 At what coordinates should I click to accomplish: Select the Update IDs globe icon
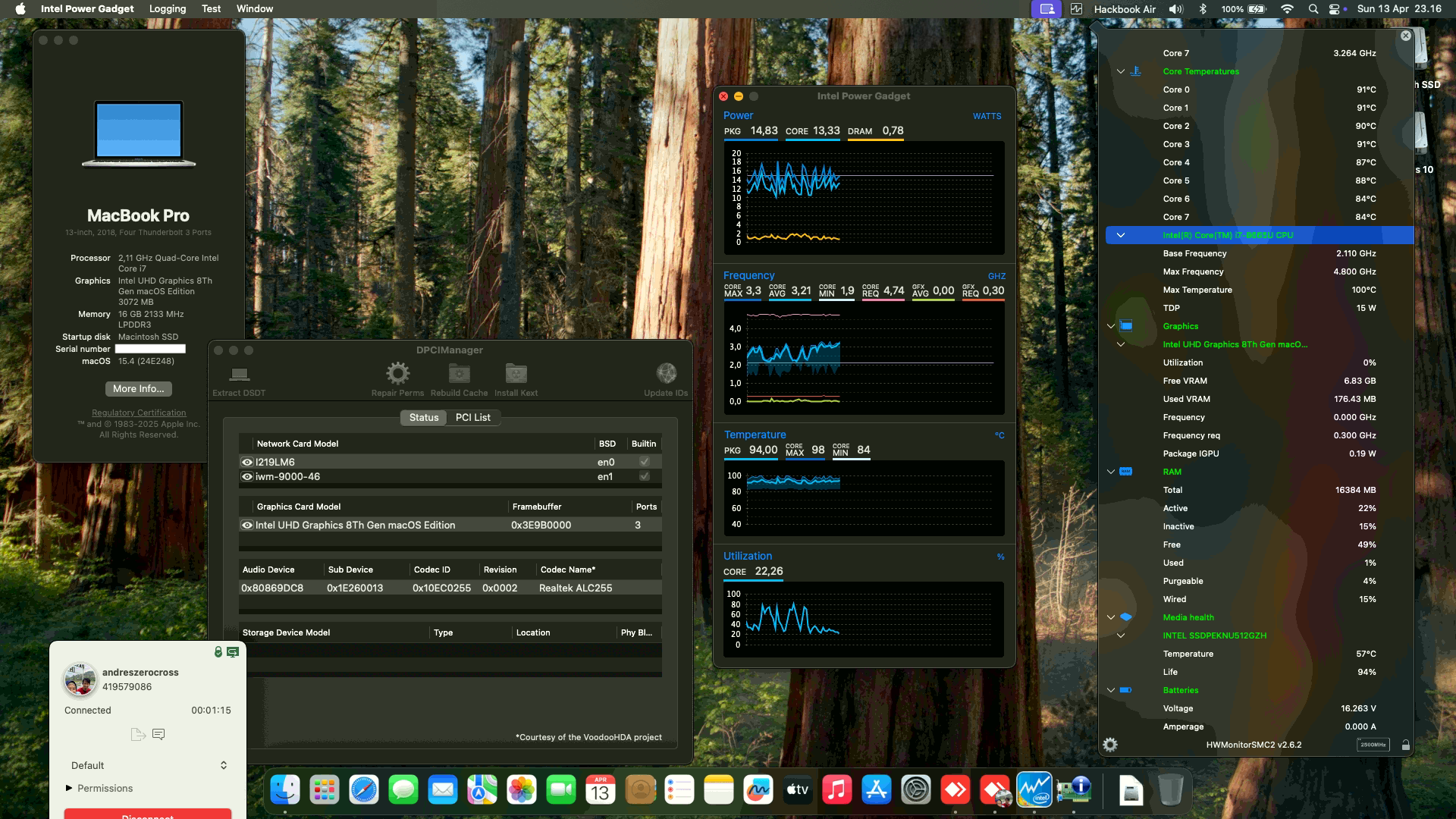click(666, 372)
